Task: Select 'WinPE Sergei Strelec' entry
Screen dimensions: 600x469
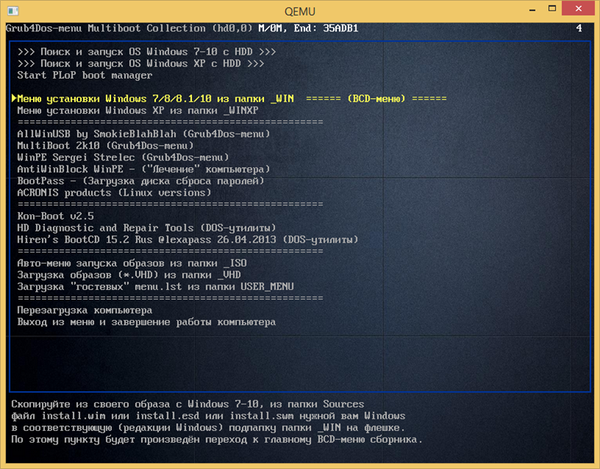Action: (x=123, y=157)
